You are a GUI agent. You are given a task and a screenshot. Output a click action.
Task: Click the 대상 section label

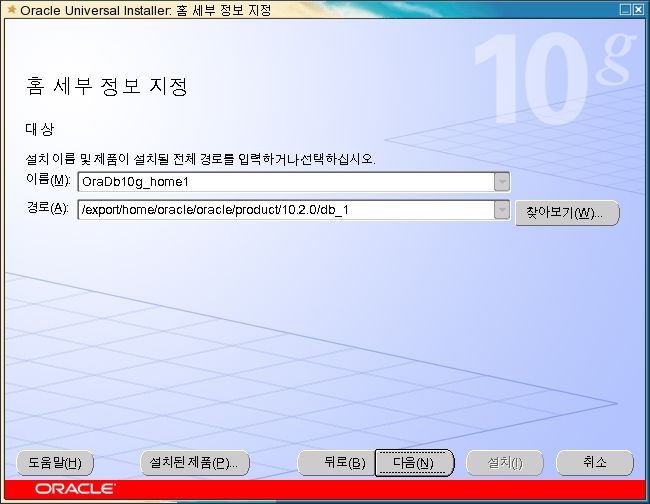point(39,129)
